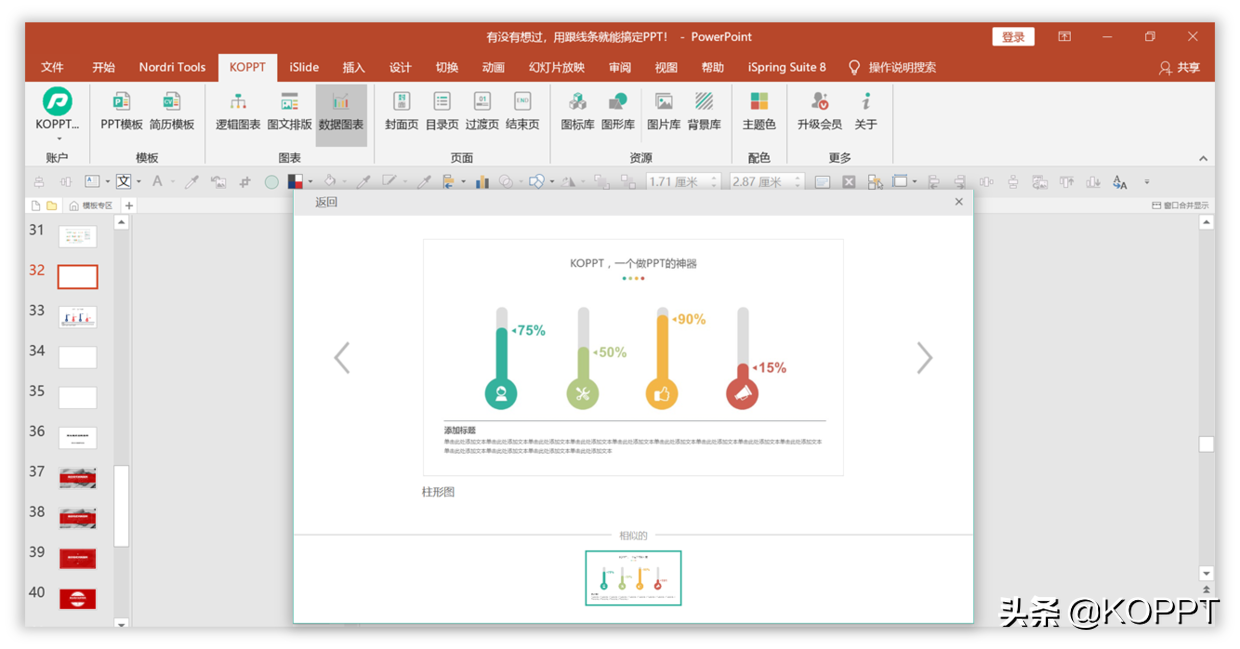Click the slide panel vertical scrollbar
1240x649 pixels.
click(x=121, y=506)
